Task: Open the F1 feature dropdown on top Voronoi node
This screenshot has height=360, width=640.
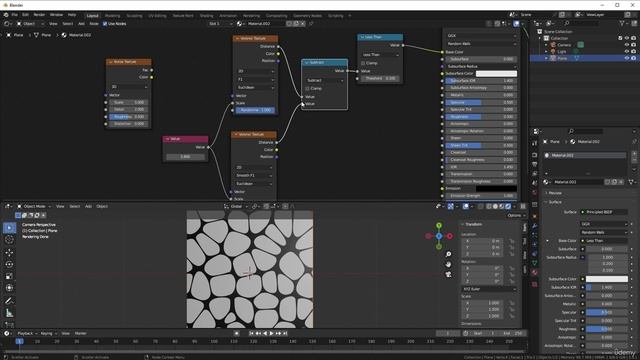Action: (x=255, y=79)
